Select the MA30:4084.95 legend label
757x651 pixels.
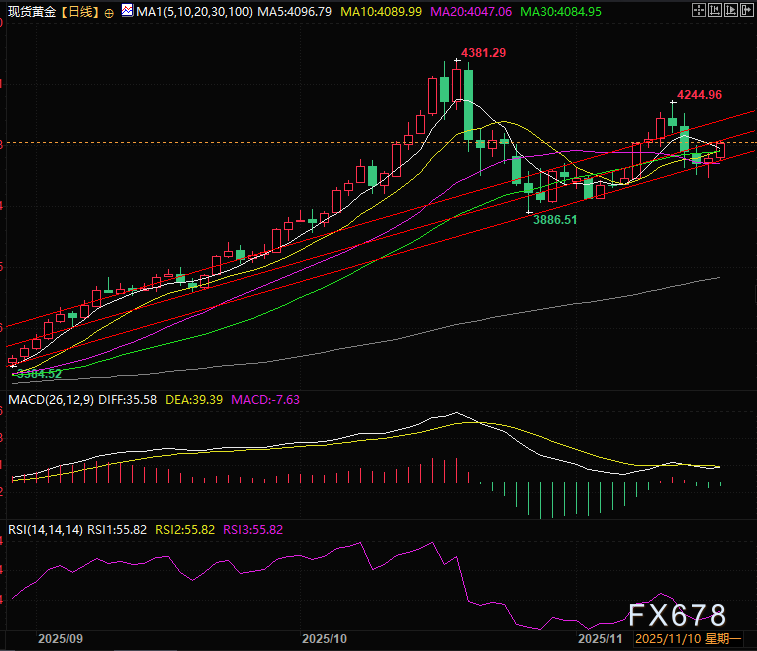click(x=561, y=12)
